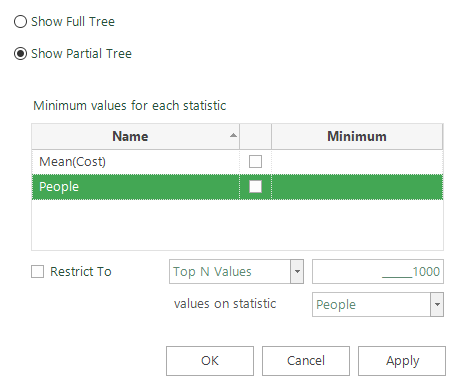Open the values on statistic People dropdown
Image resolution: width=451 pixels, height=384 pixels.
coord(378,304)
